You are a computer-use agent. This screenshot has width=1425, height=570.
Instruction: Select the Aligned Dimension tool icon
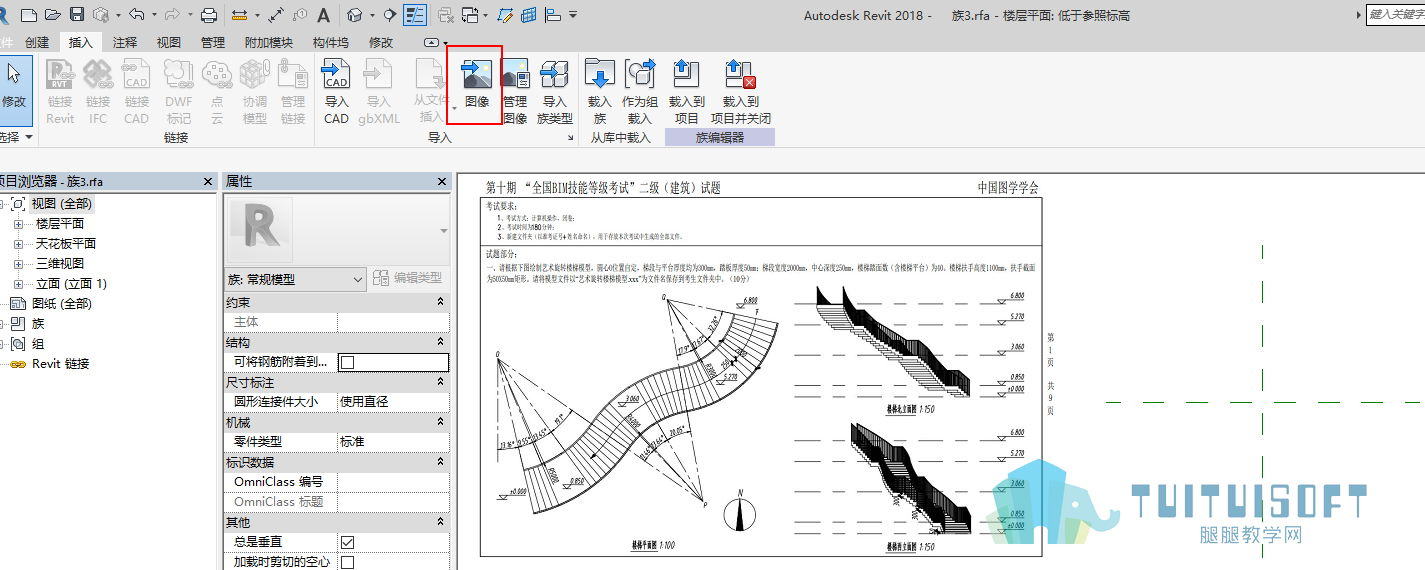(276, 15)
